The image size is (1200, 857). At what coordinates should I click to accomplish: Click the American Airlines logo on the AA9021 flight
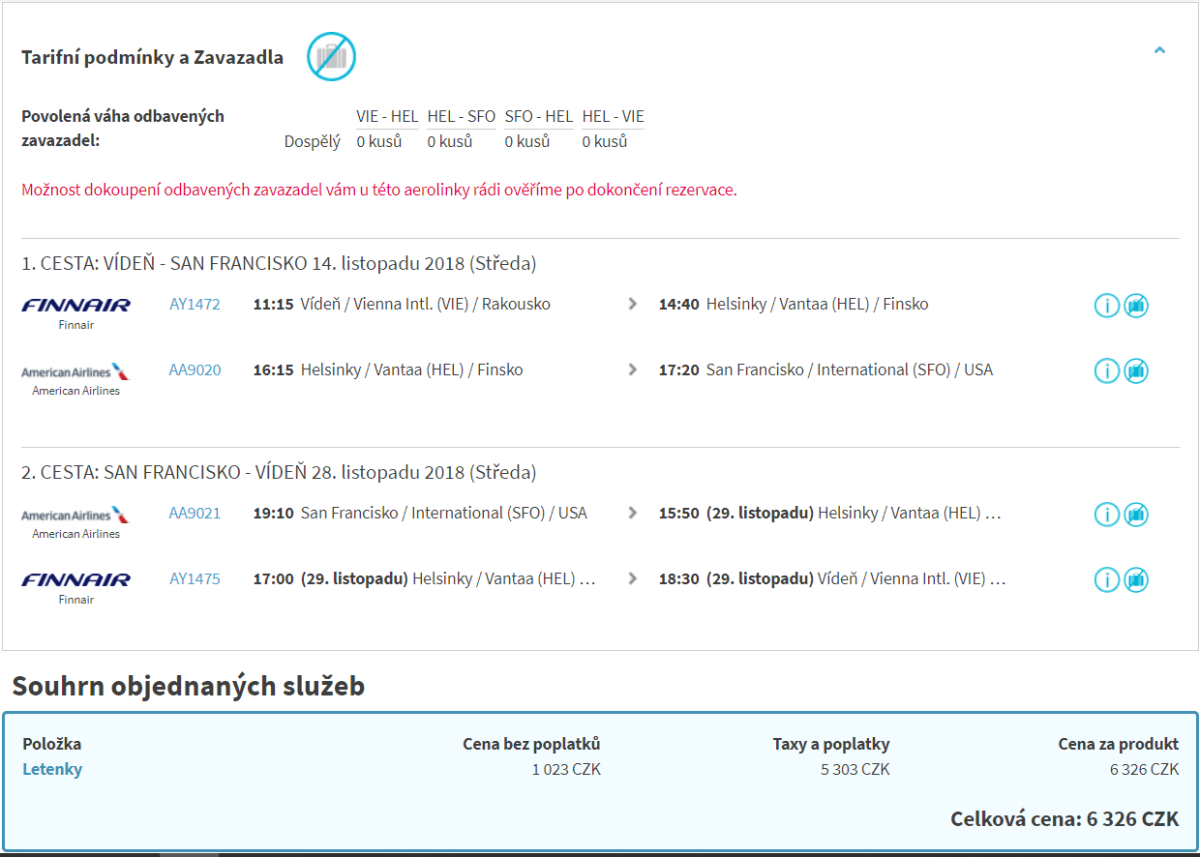76,515
